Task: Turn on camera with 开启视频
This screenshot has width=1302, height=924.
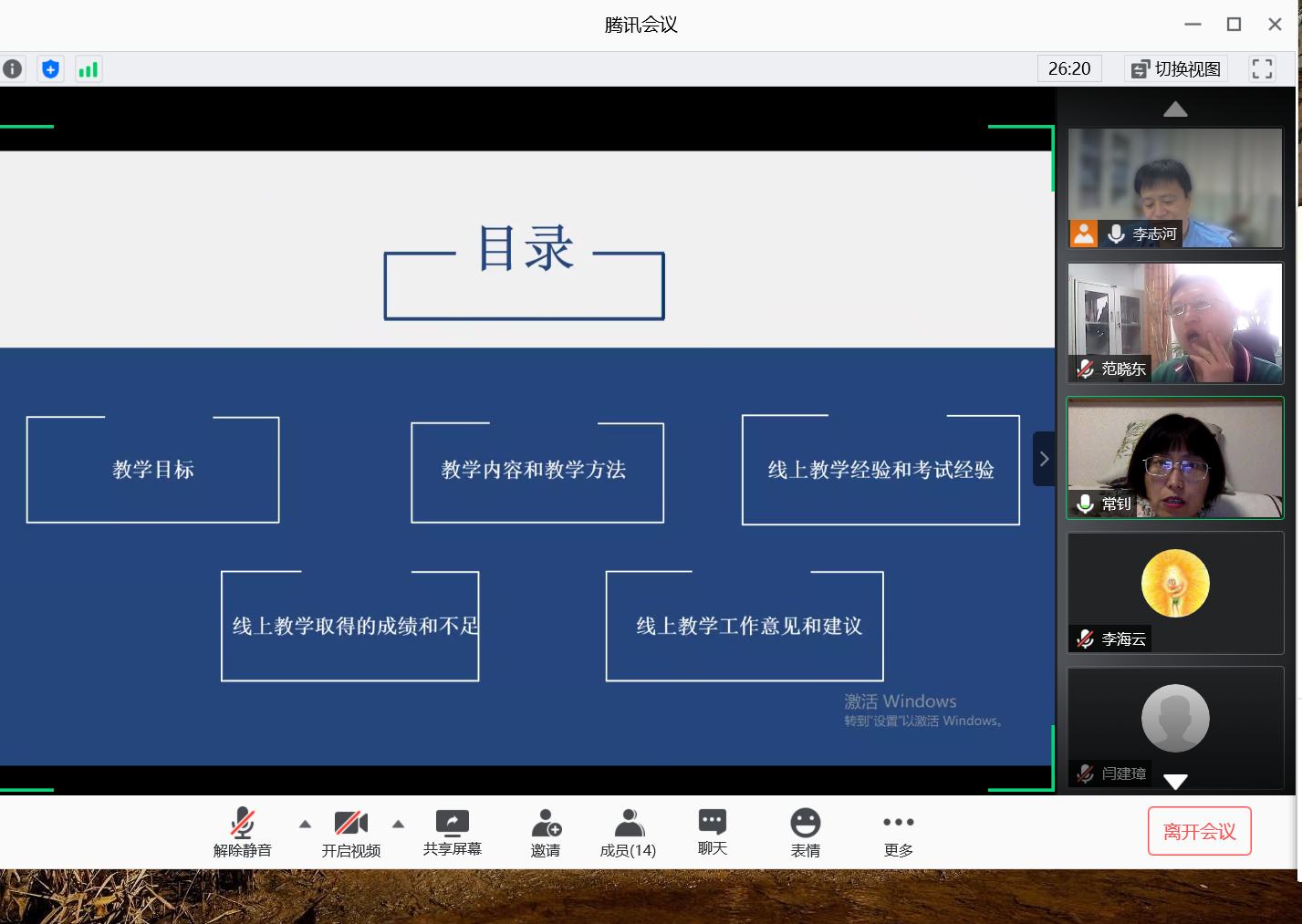Action: (351, 832)
